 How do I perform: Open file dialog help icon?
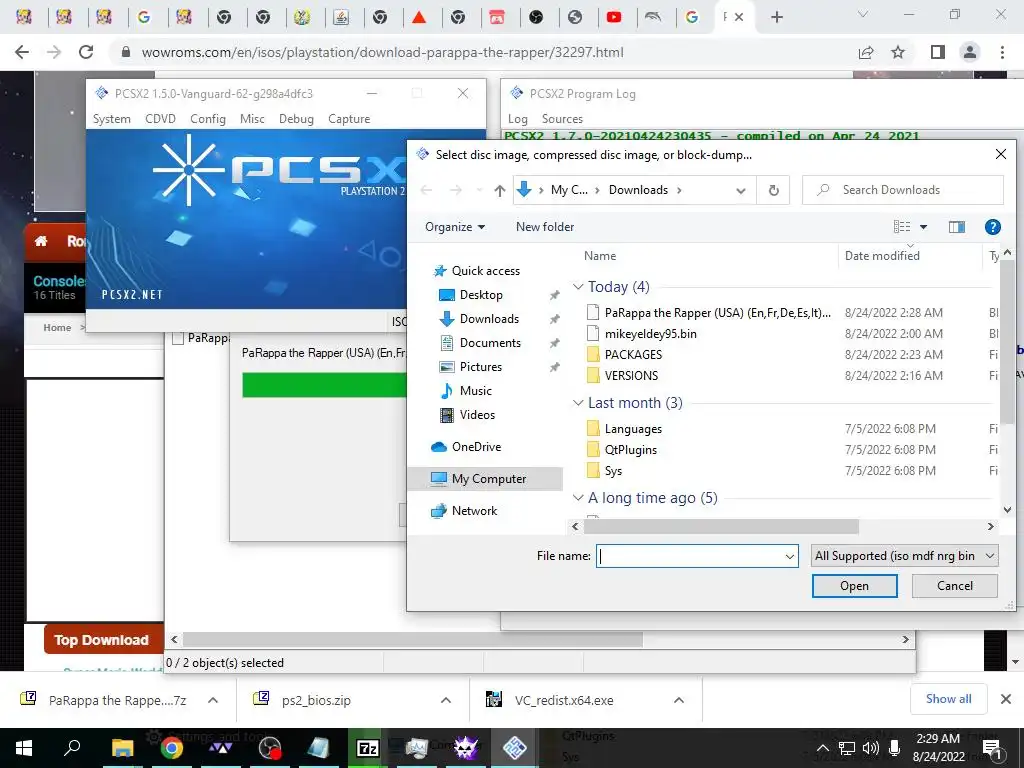993,227
